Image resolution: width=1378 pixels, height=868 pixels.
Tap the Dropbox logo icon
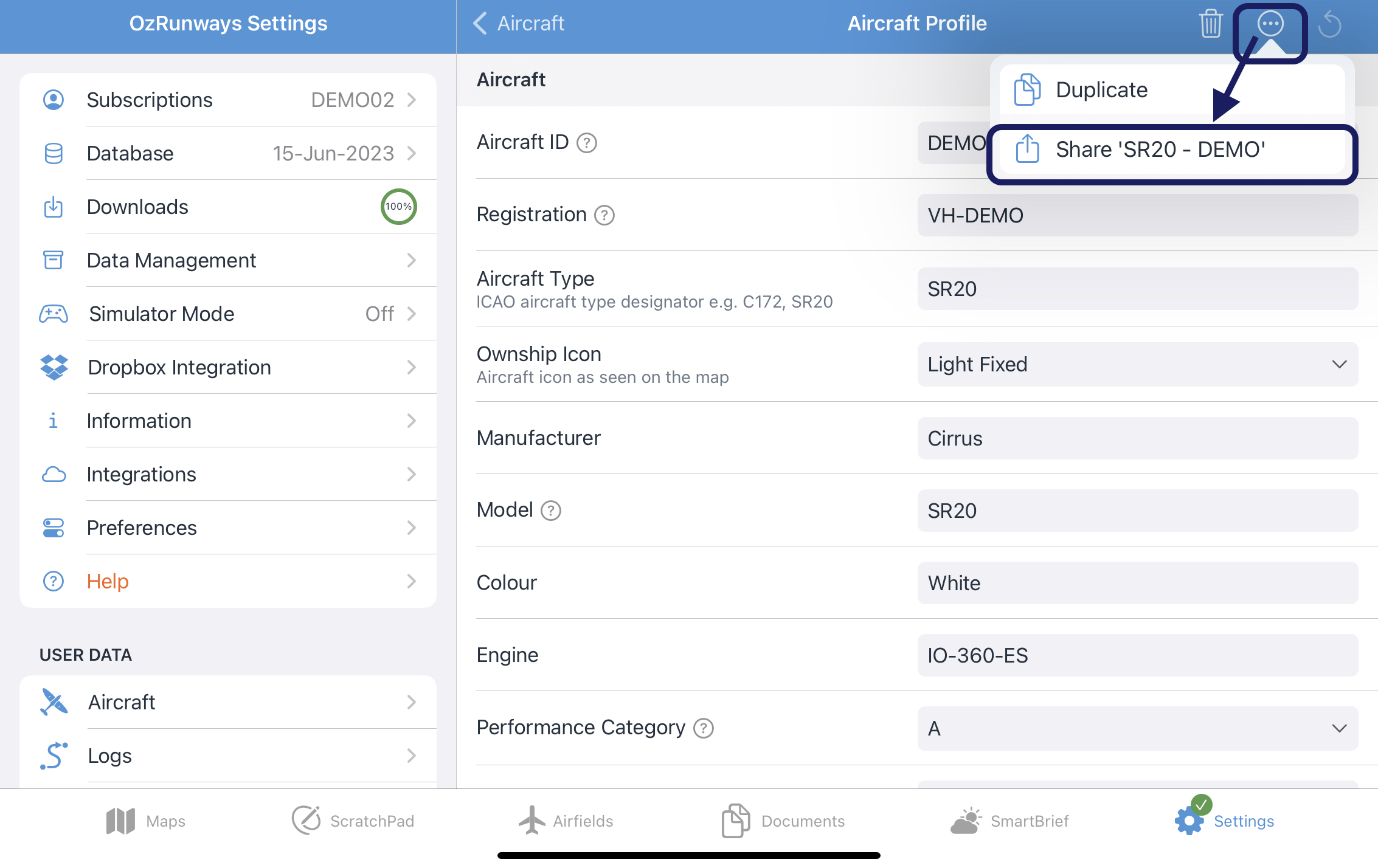click(54, 367)
